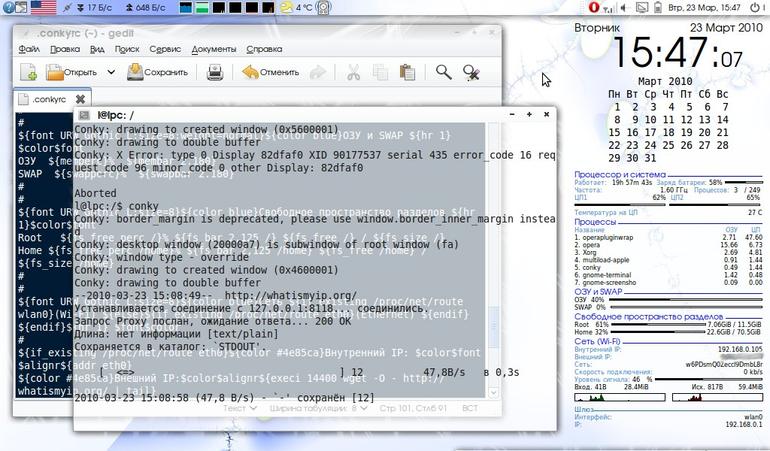This screenshot has height=451, width=770.
Task: Open Find with the magnifier icon
Action: [443, 72]
